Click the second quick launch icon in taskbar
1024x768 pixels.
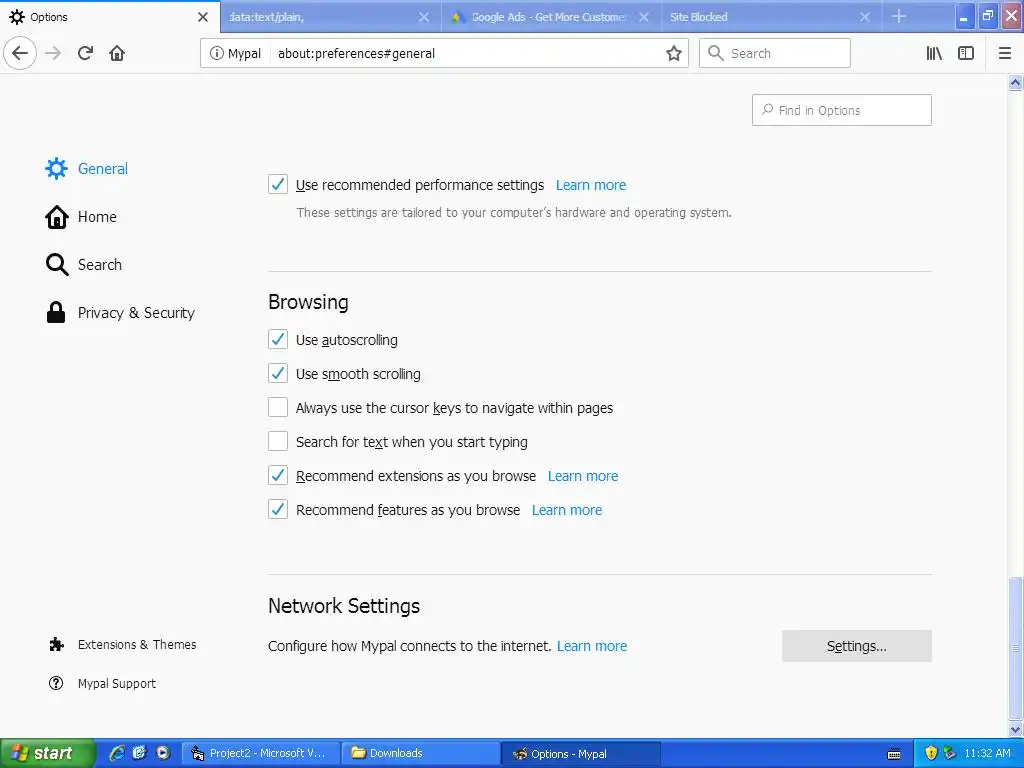(139, 753)
